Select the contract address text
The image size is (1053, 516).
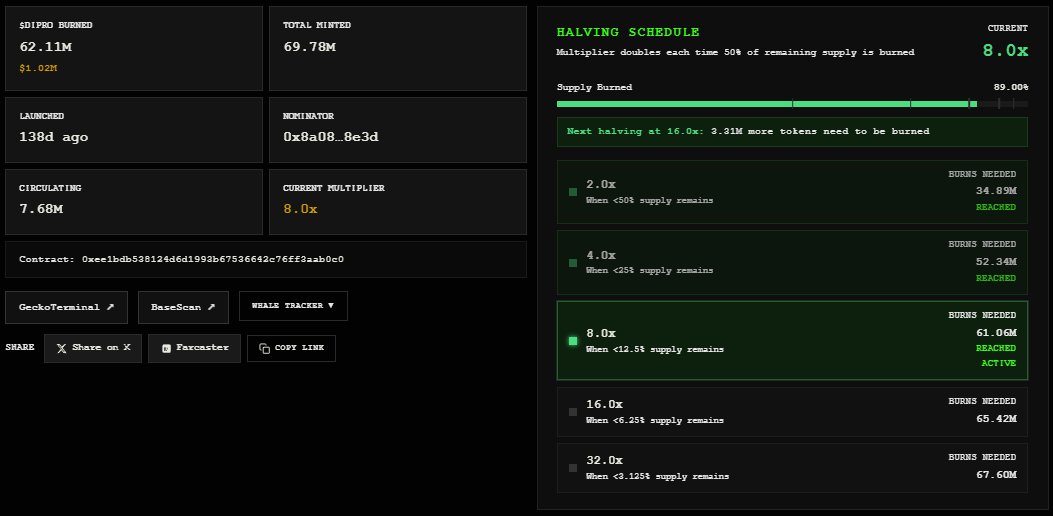click(213, 259)
